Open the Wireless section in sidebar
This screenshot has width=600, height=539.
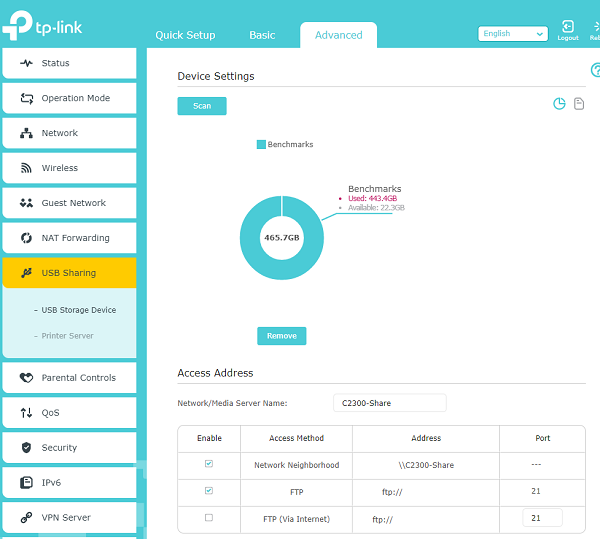click(69, 168)
